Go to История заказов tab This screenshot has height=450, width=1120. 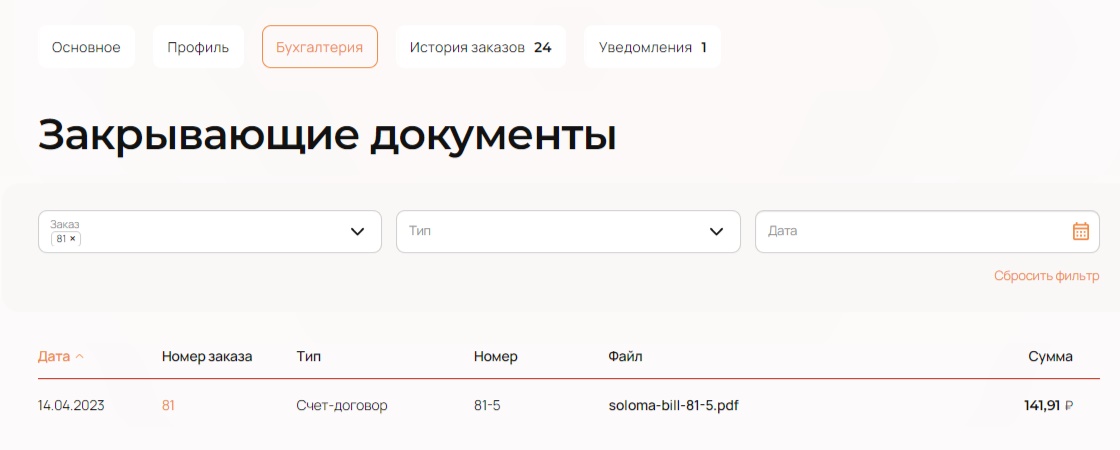point(480,47)
